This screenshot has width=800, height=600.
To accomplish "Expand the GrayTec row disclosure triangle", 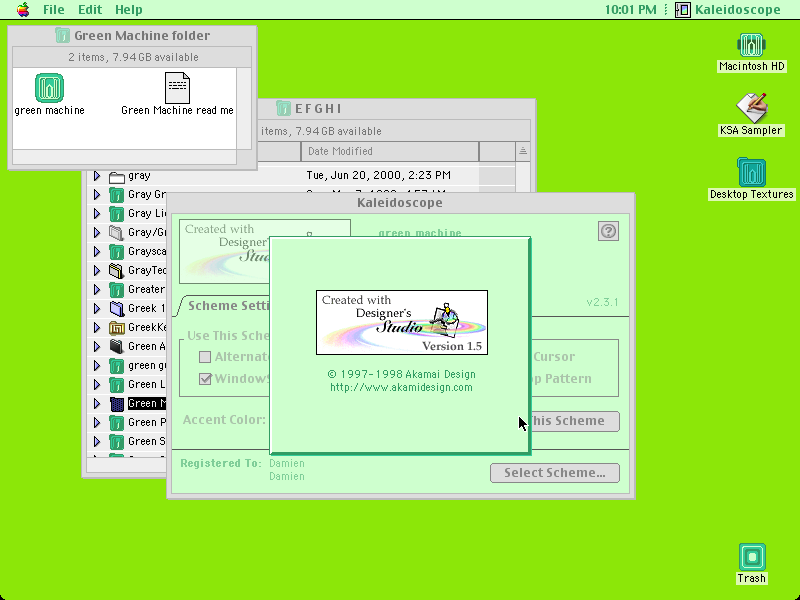I will click(x=96, y=270).
